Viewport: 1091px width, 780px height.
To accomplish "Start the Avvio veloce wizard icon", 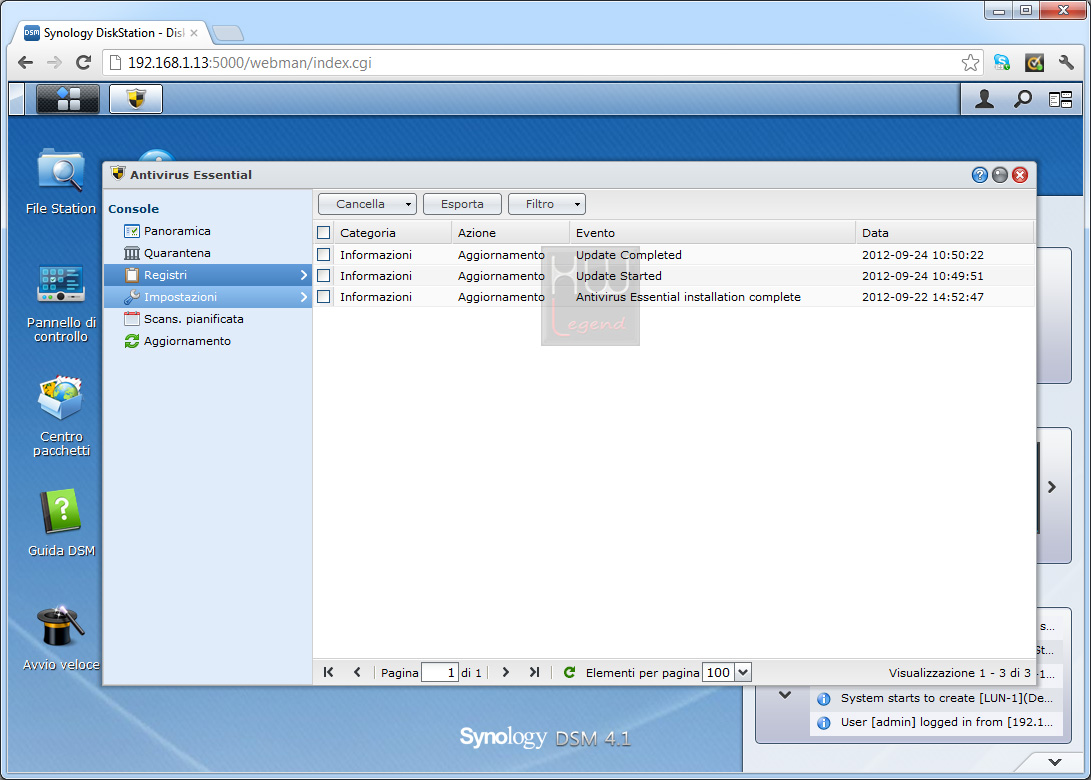I will click(x=61, y=637).
